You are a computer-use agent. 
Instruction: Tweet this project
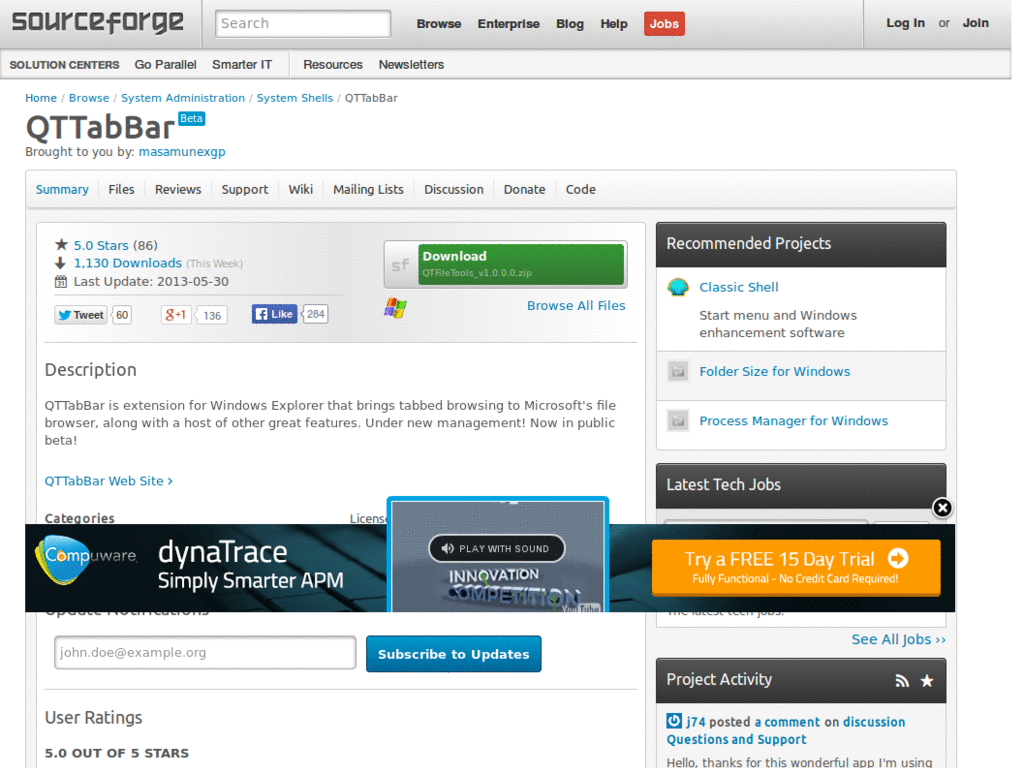[x=81, y=315]
